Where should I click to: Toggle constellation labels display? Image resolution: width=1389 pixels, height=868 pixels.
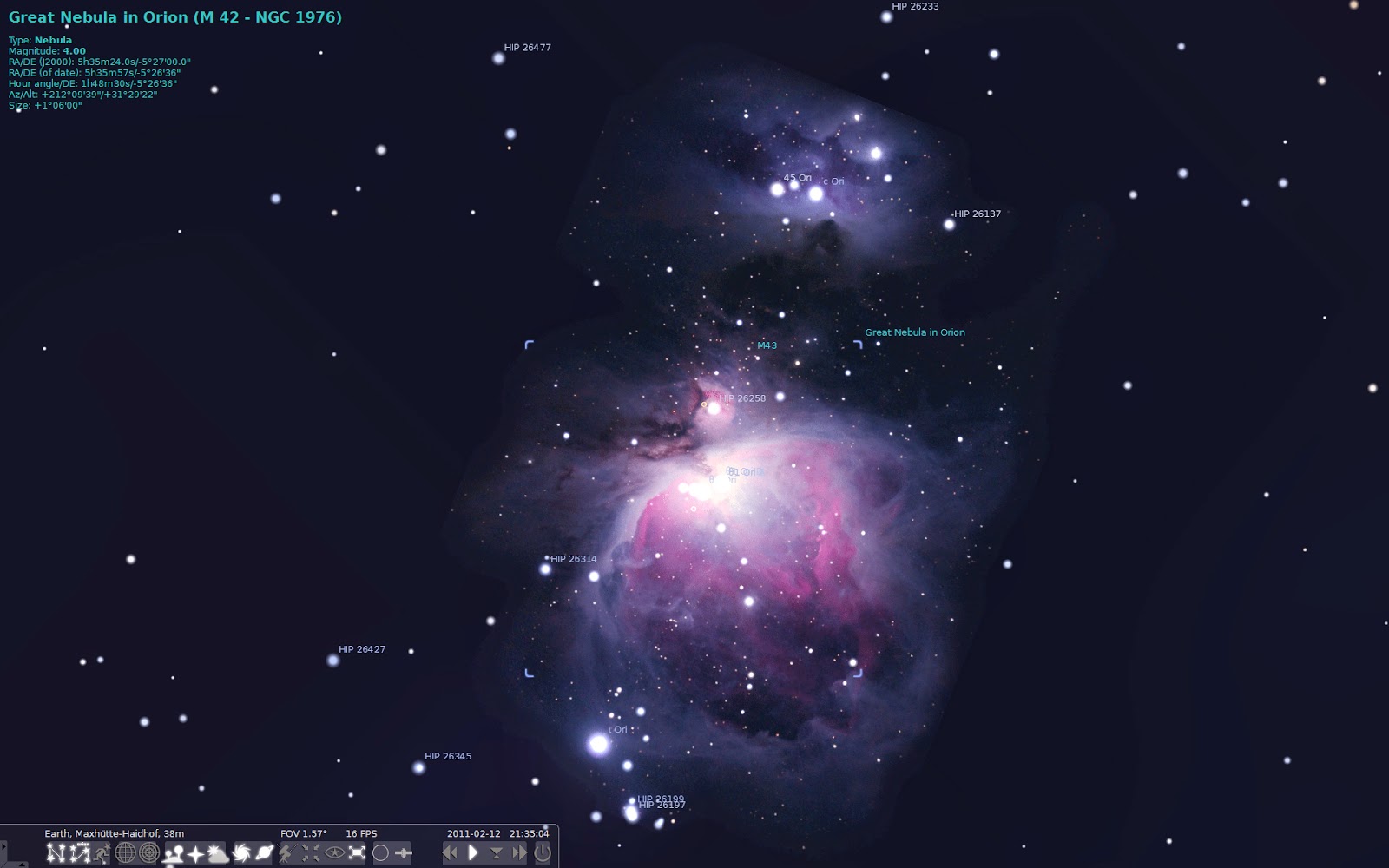click(x=79, y=853)
